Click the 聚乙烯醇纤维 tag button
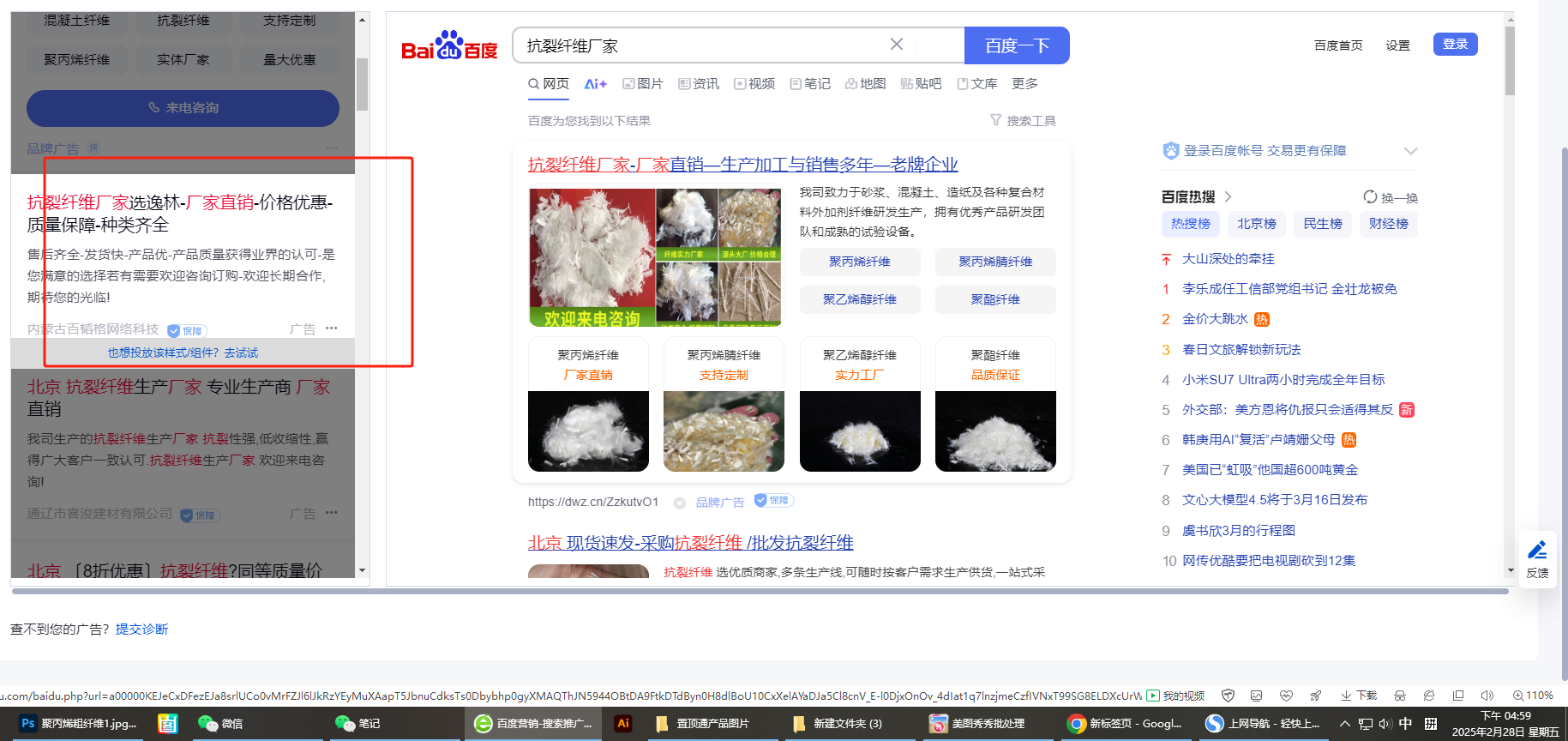Image resolution: width=1568 pixels, height=741 pixels. 860,299
